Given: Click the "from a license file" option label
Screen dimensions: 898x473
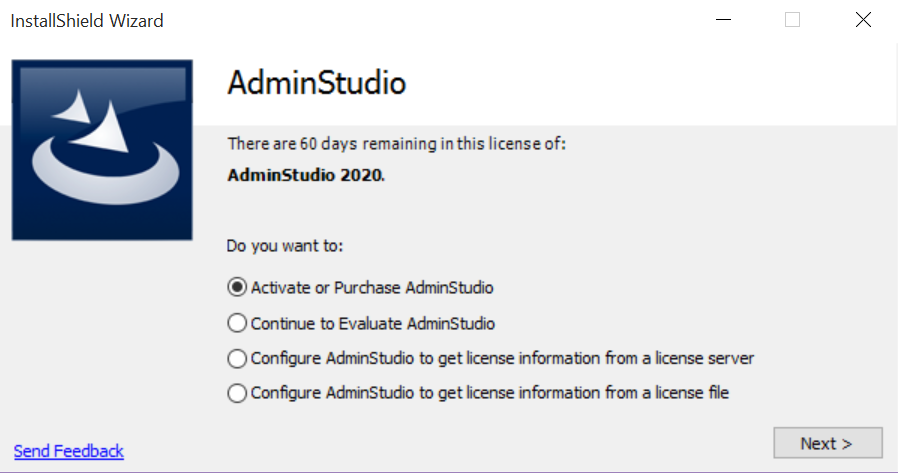Looking at the screenshot, I should click(x=490, y=393).
